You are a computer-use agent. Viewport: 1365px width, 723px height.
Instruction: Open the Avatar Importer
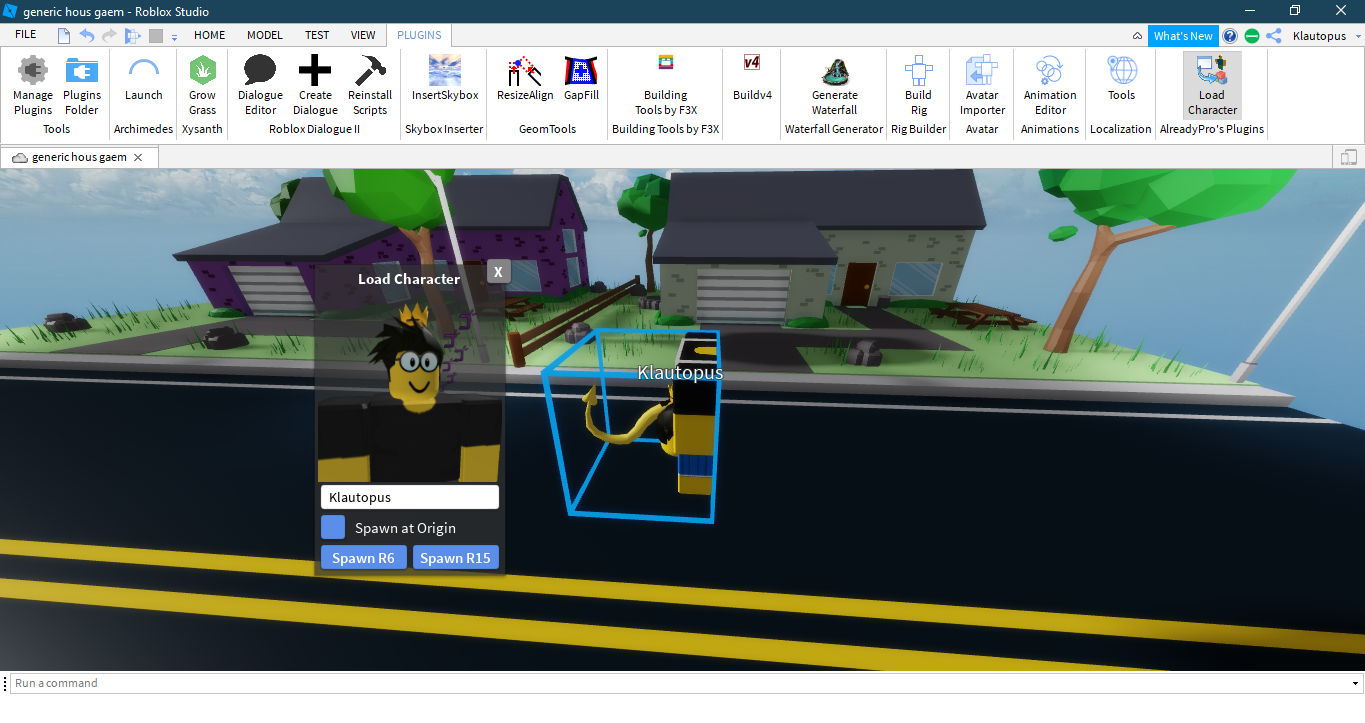tap(982, 86)
